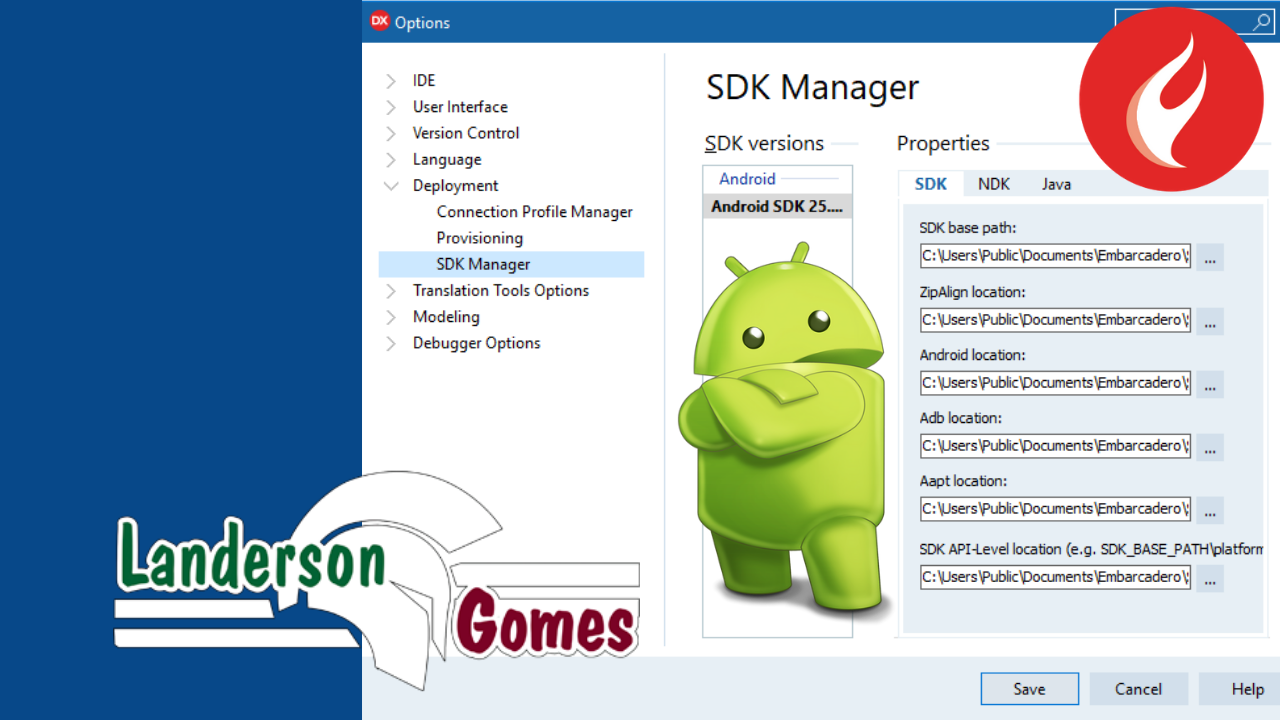The height and width of the screenshot is (720, 1280).
Task: Select Modeling in the options tree
Action: click(x=446, y=317)
